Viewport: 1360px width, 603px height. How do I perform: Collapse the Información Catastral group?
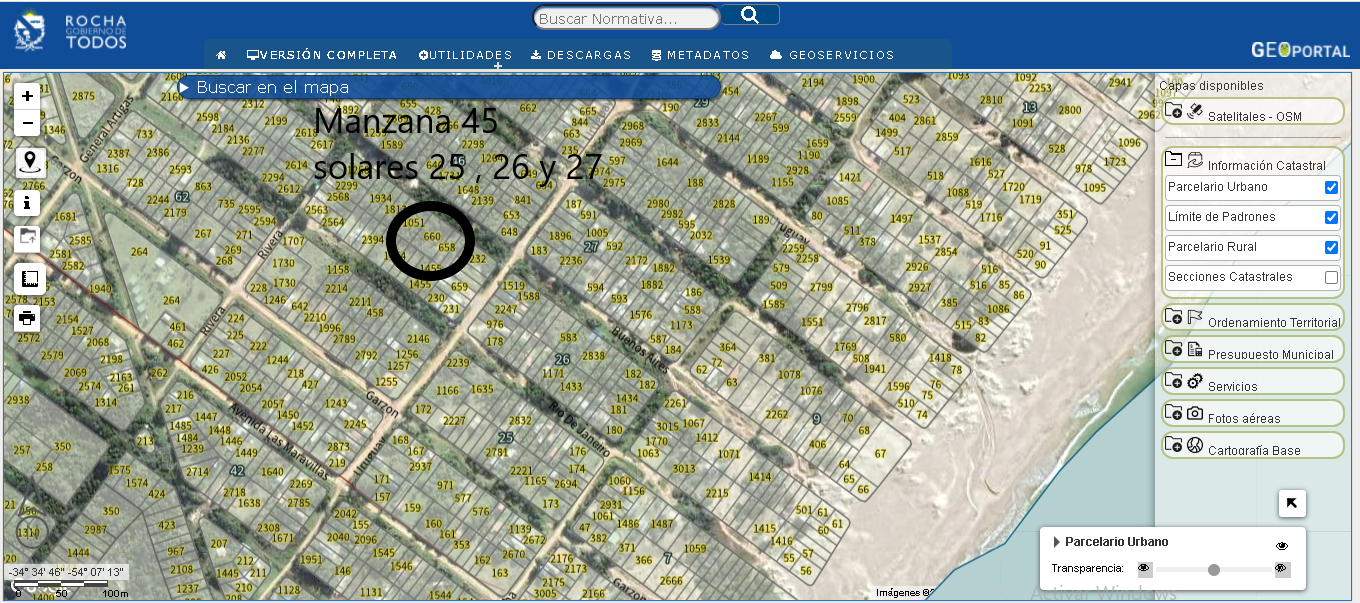[x=1175, y=159]
